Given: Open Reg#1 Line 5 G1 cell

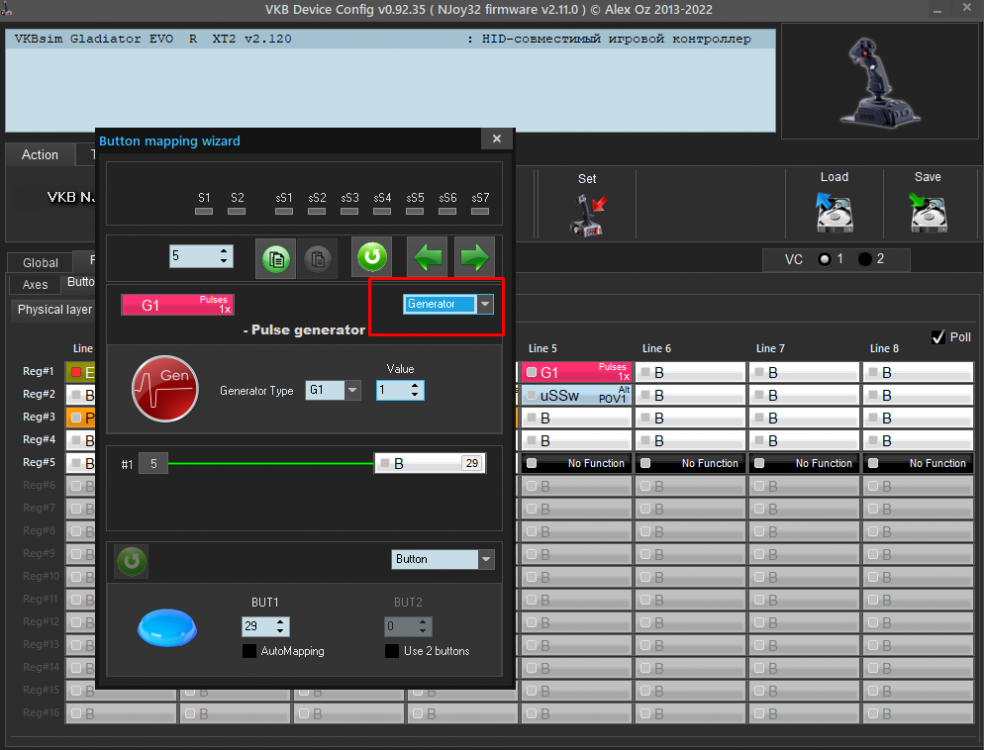Looking at the screenshot, I should [576, 372].
